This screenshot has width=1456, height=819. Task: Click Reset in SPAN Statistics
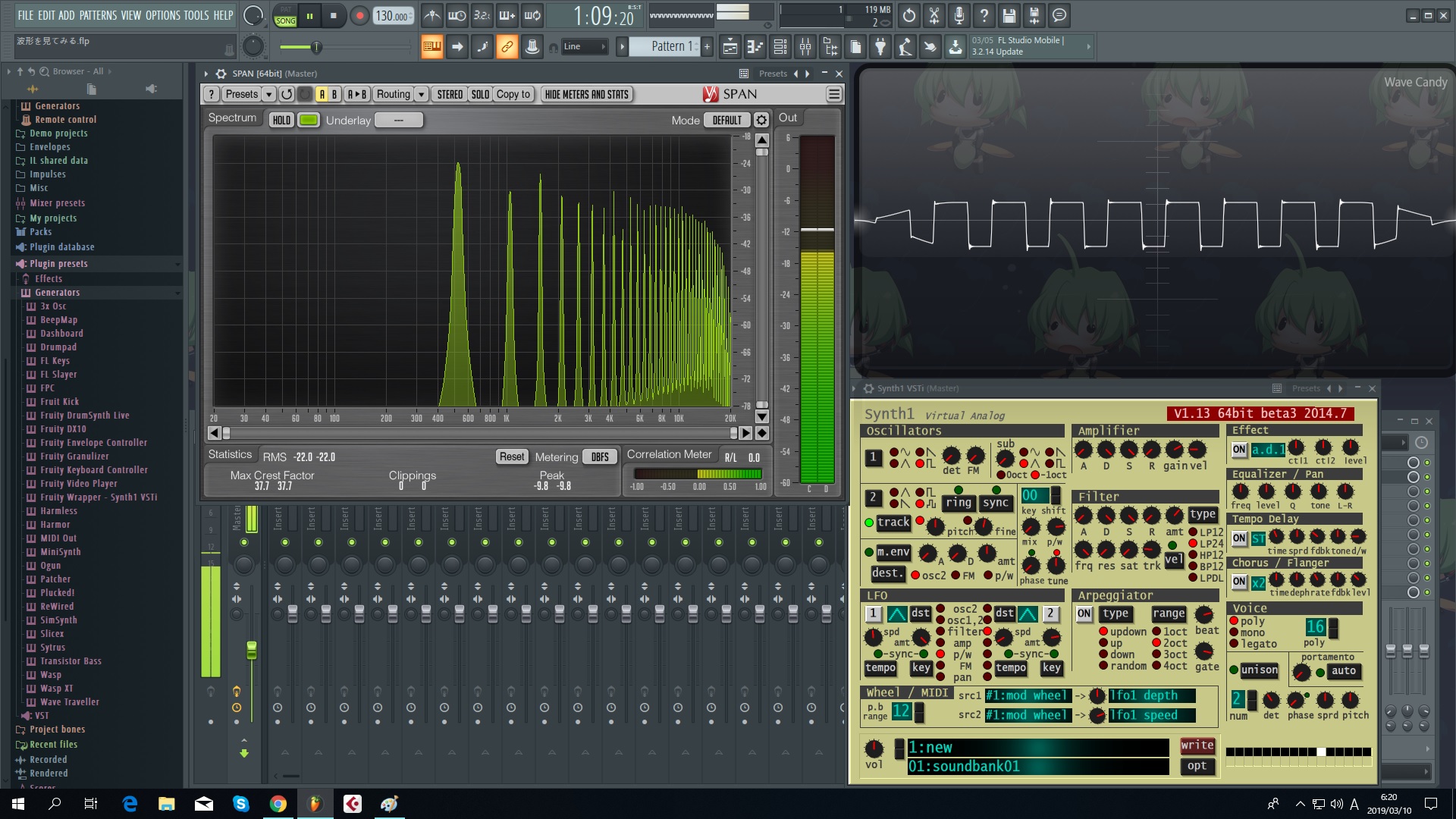pos(511,457)
